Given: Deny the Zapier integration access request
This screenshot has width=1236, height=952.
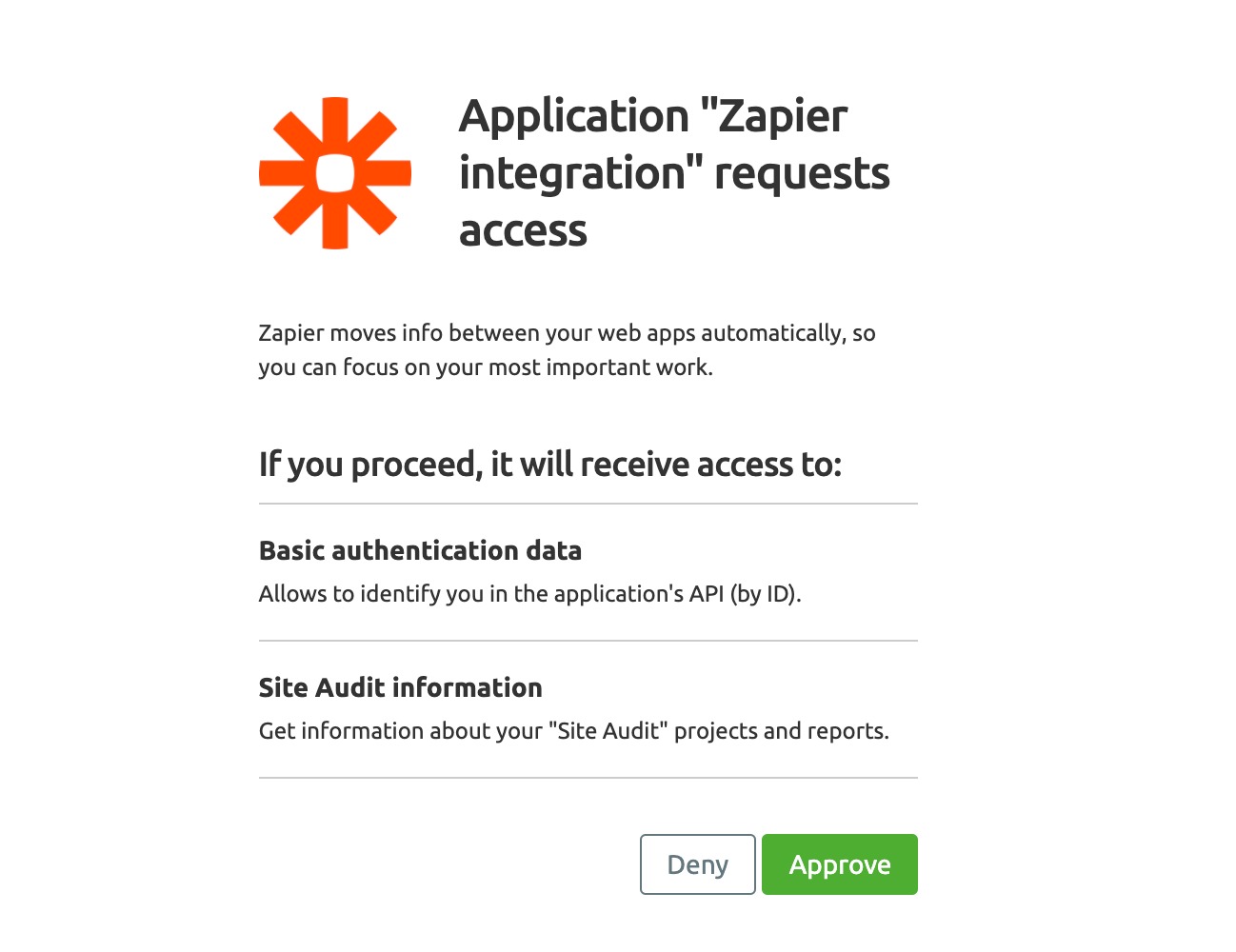Looking at the screenshot, I should 697,864.
